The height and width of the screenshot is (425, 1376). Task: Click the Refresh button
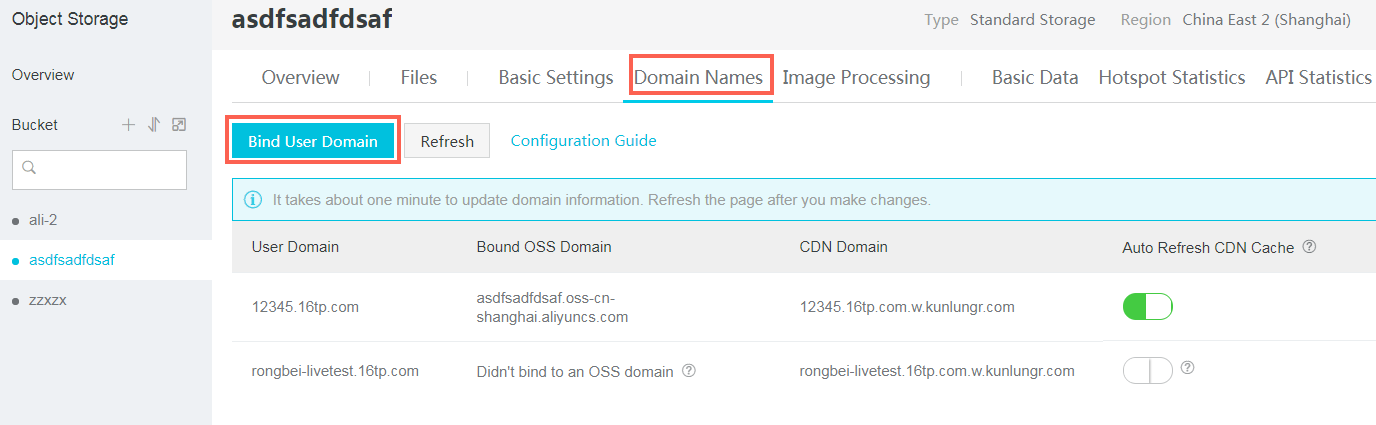(447, 141)
